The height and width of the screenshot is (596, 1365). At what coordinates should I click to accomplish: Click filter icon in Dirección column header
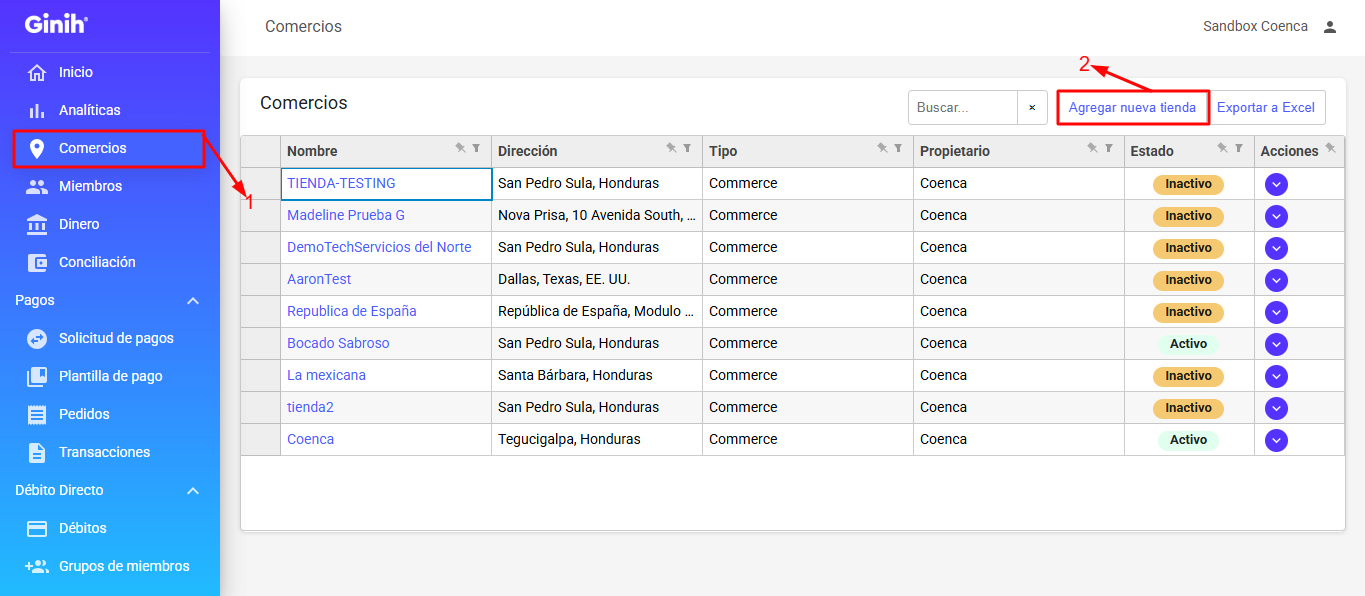pos(687,148)
